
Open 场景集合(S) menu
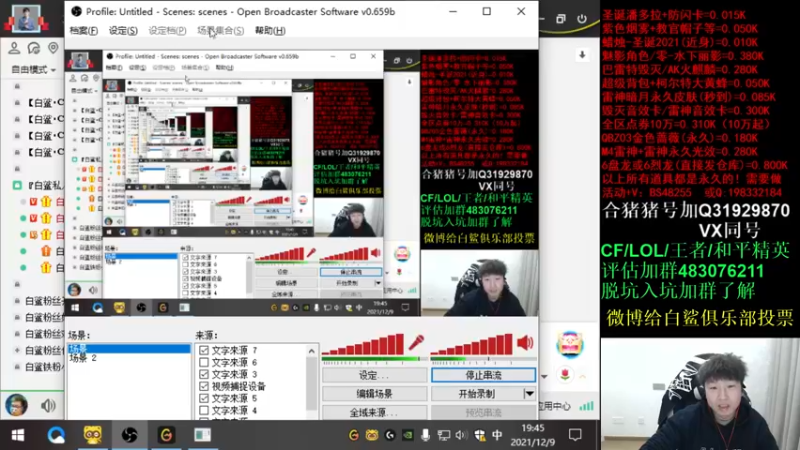tap(220, 31)
